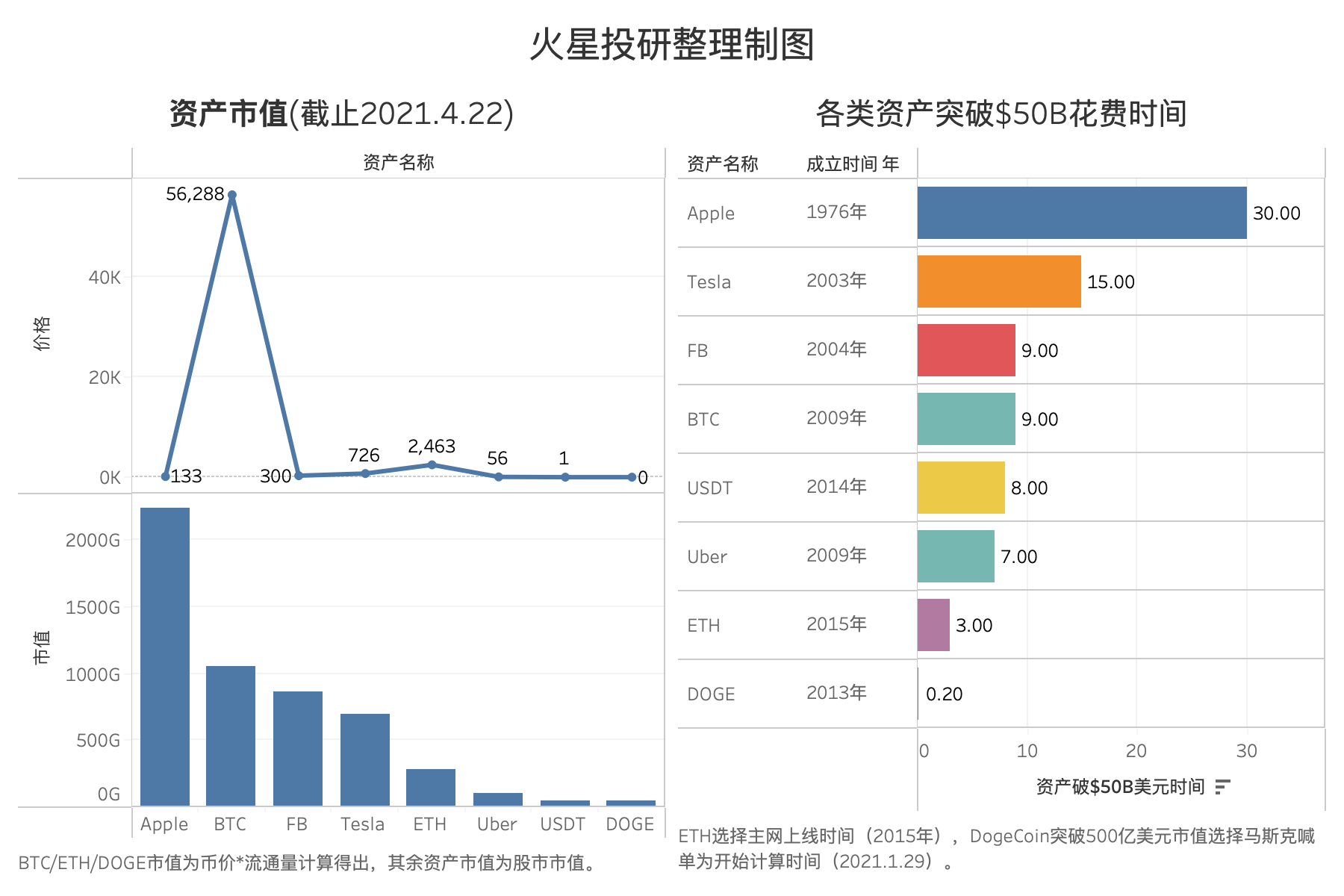Click the Uber market cap column
The height and width of the screenshot is (896, 1344).
pyautogui.click(x=498, y=800)
